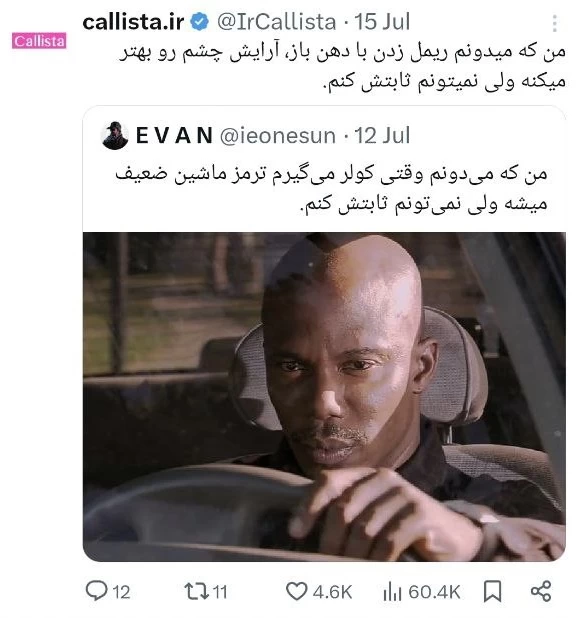Viewport: 579px width, 618px height.
Task: Open the three-dot more options menu
Action: [554, 23]
